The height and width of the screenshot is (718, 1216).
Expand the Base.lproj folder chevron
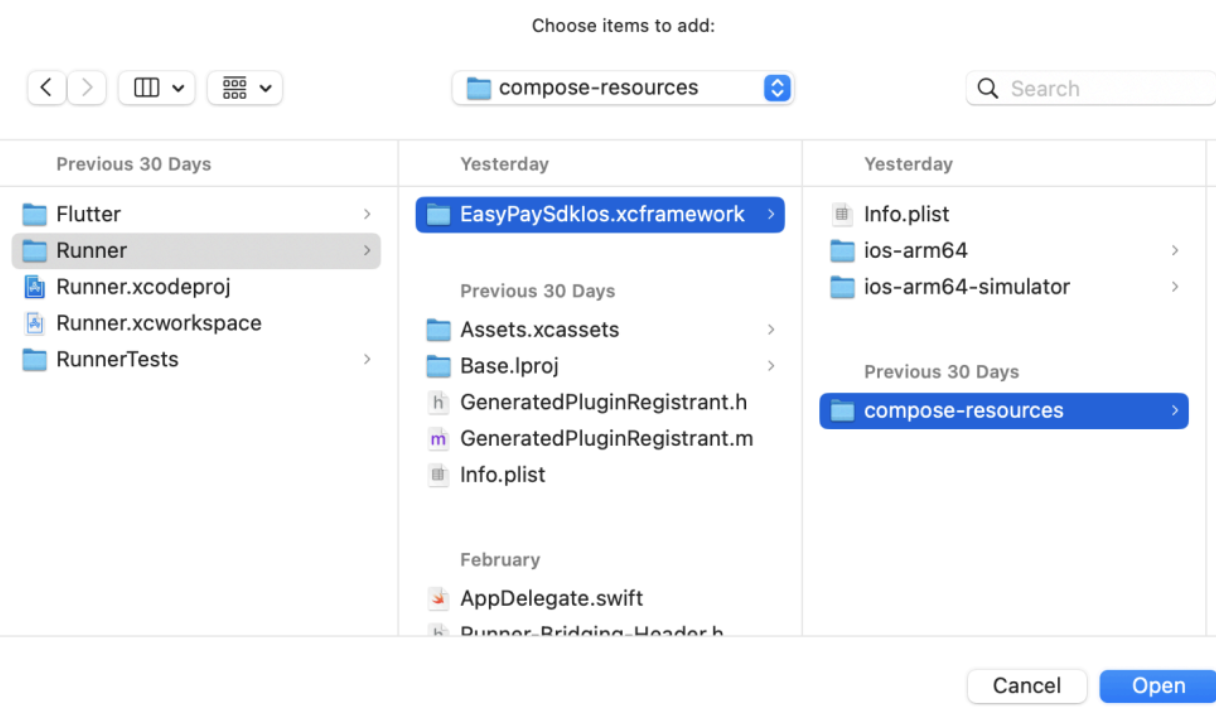(771, 366)
